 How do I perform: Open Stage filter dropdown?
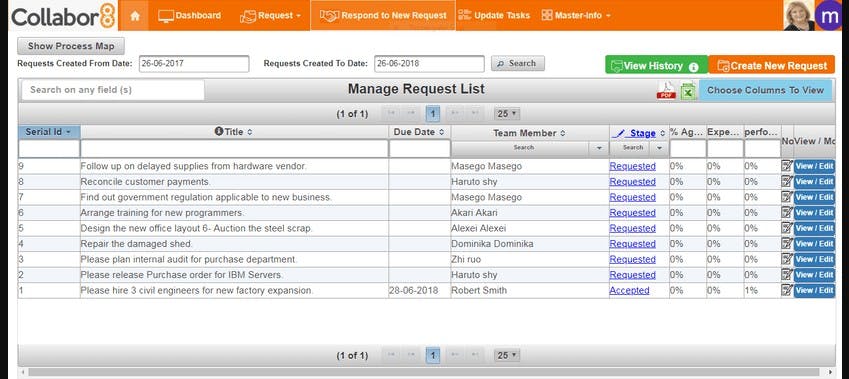pyautogui.click(x=659, y=147)
